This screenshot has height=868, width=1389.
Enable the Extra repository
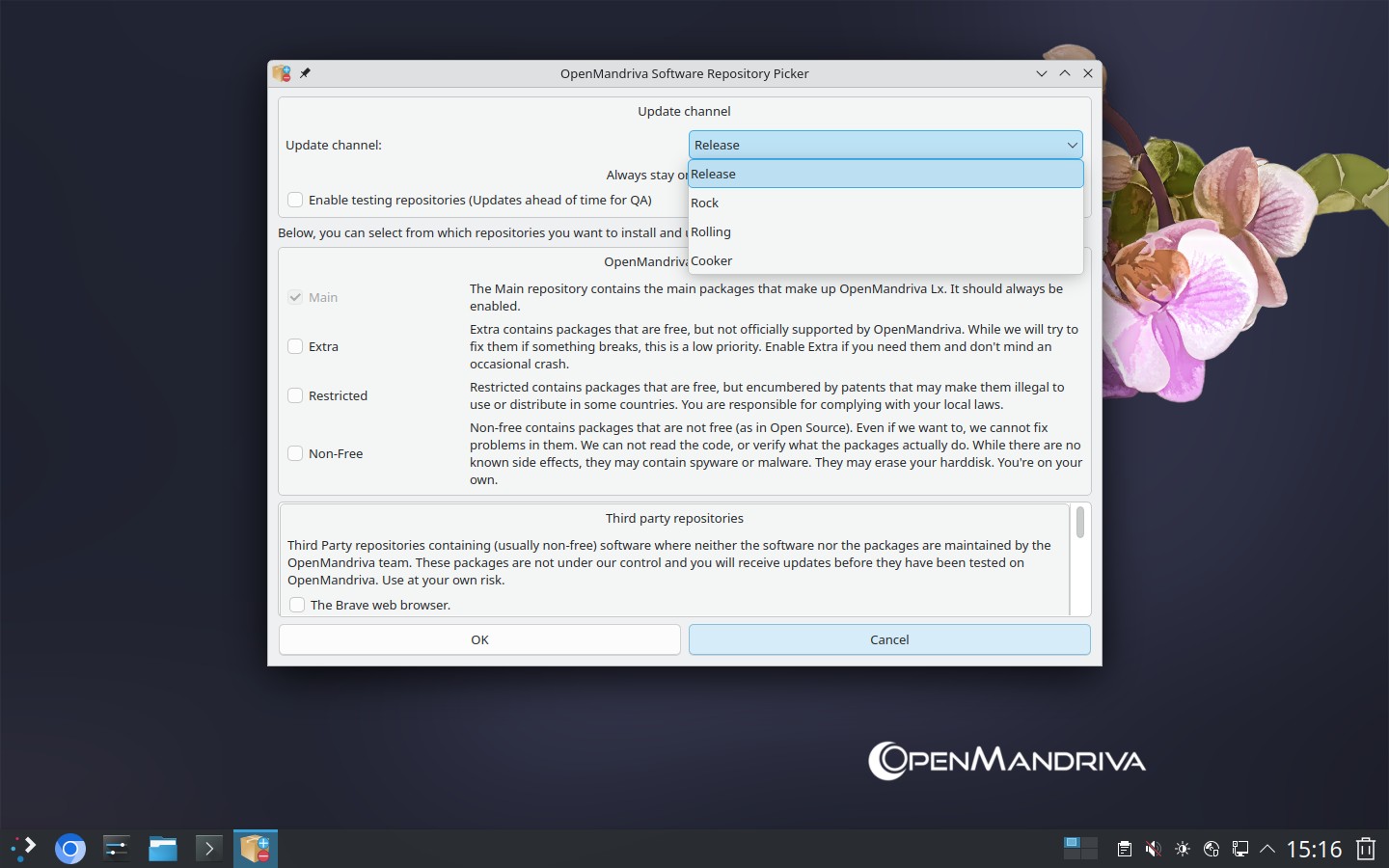click(x=295, y=346)
